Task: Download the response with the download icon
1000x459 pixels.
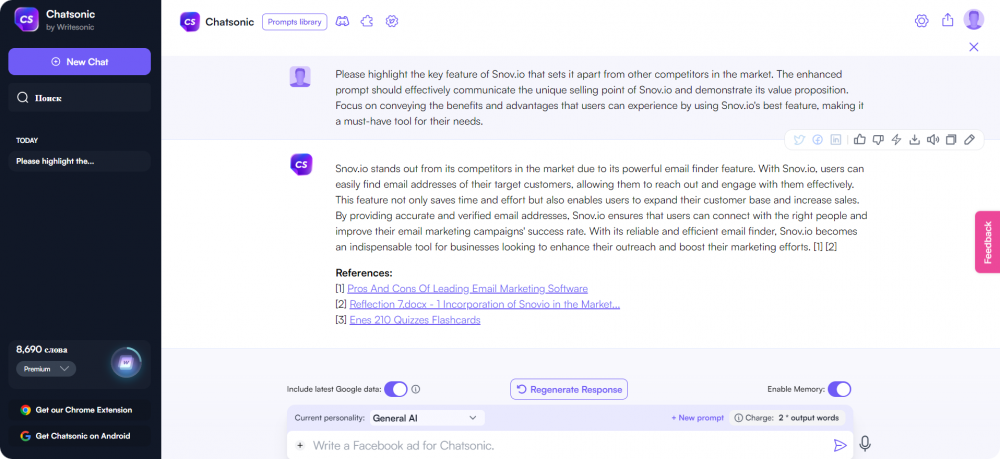Action: (x=915, y=140)
